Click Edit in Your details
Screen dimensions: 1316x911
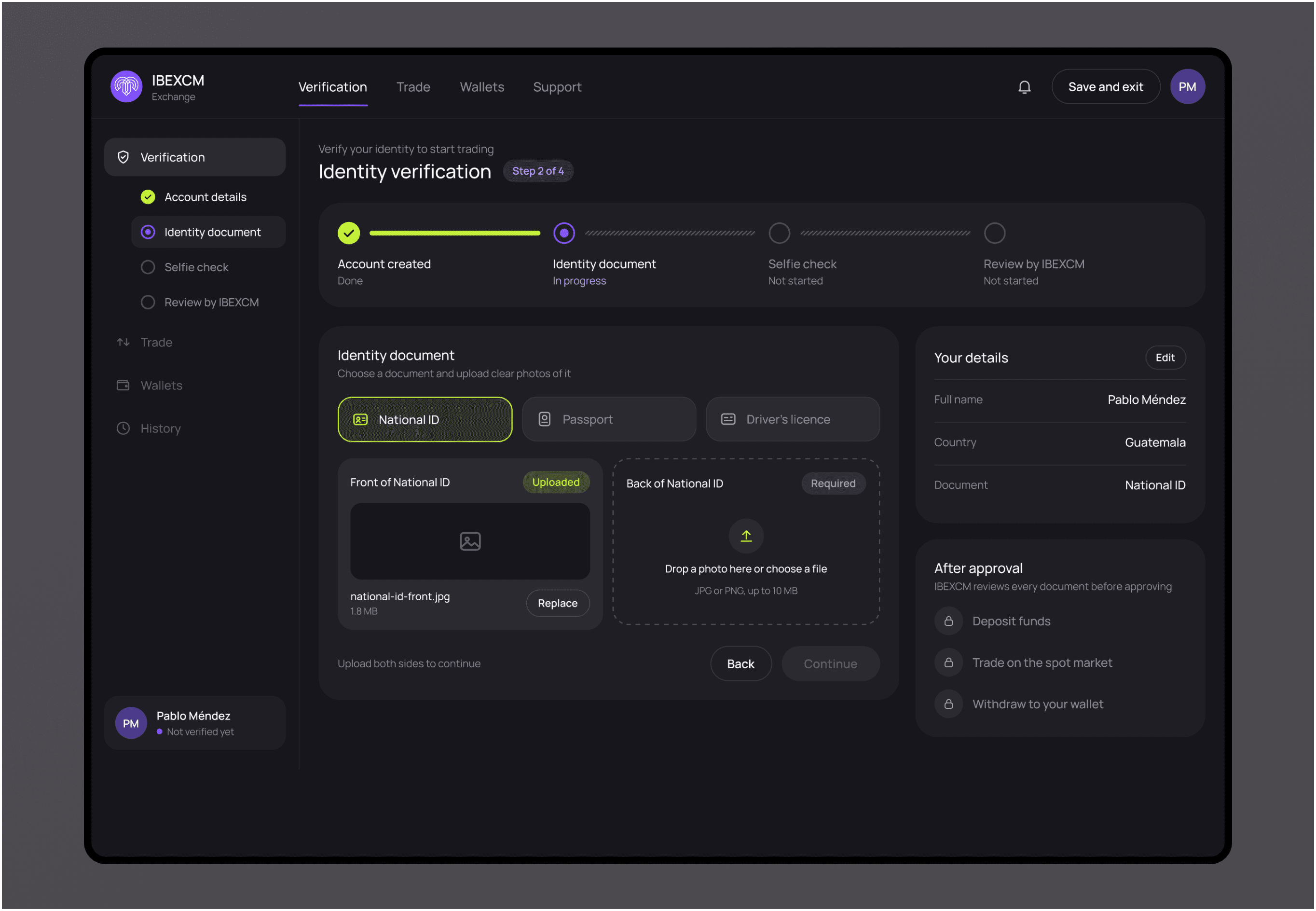coord(1165,358)
